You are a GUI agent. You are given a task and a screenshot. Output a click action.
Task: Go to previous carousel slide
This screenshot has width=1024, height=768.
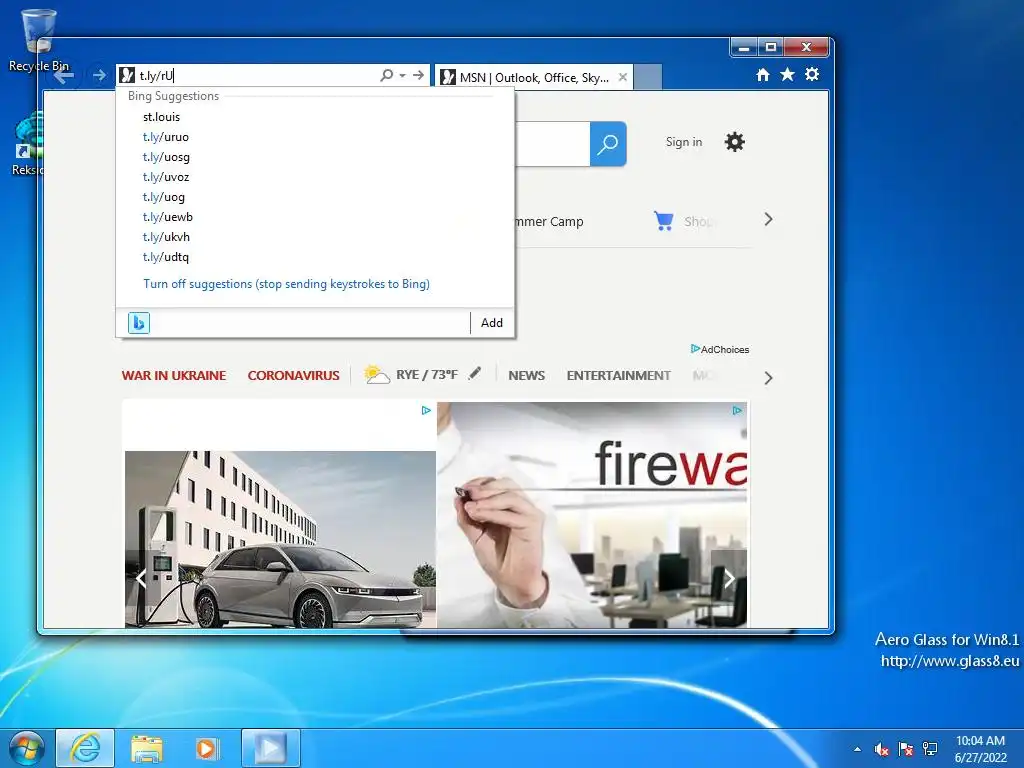[x=142, y=578]
